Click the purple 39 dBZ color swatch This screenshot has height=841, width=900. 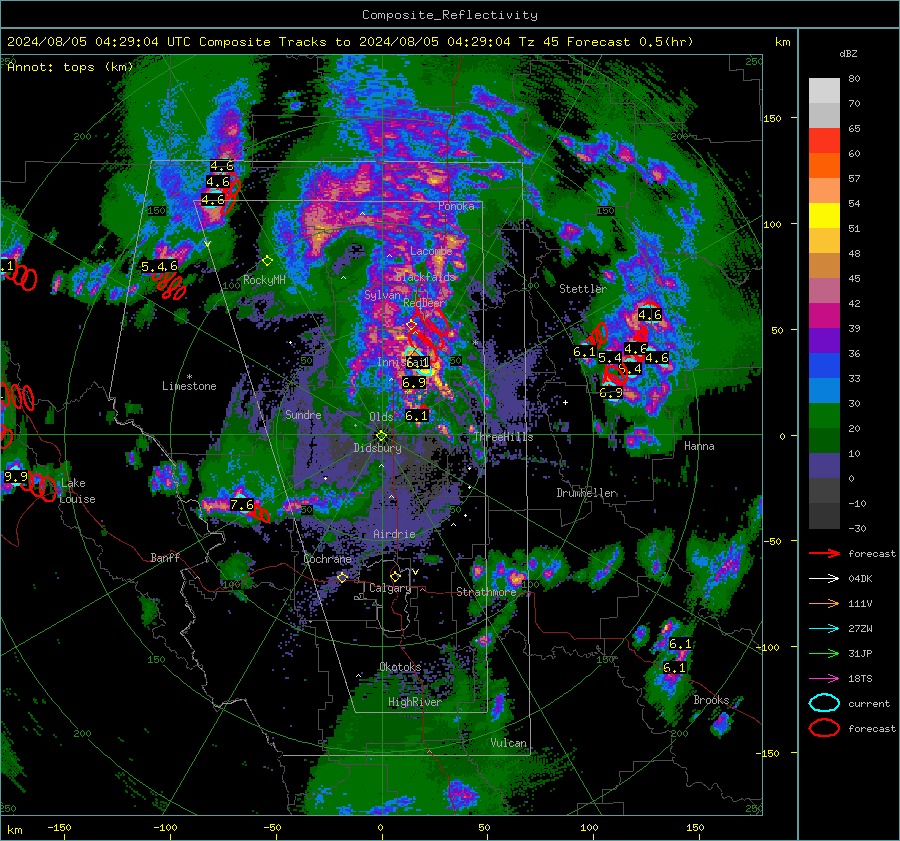point(824,340)
